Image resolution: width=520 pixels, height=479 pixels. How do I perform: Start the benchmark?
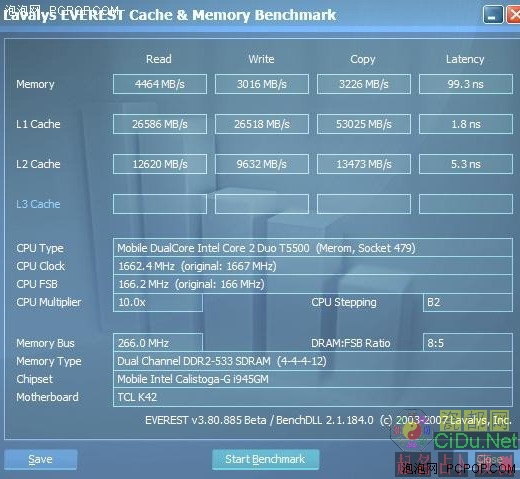click(x=265, y=459)
